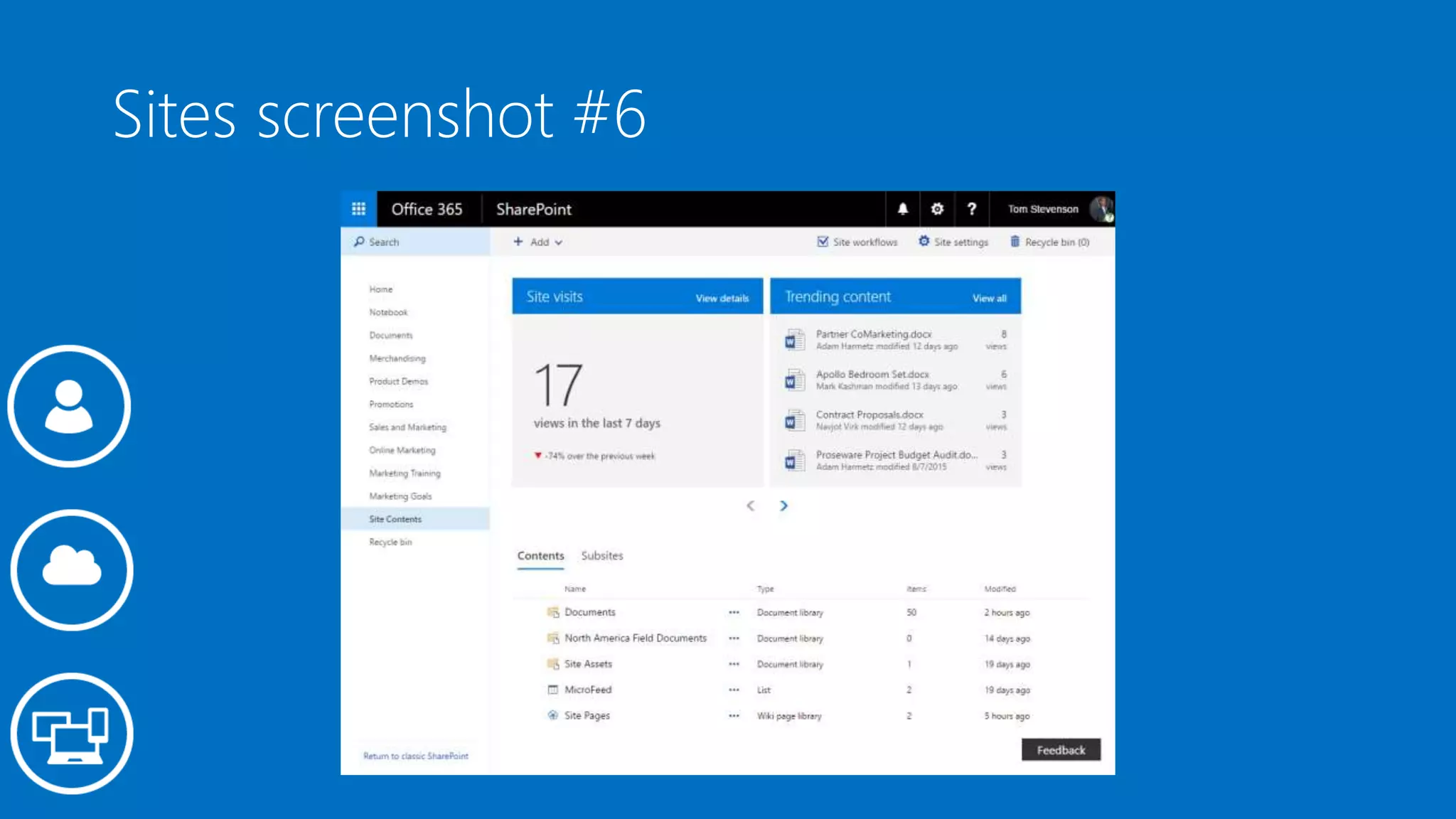
Task: Open Recycle bin trash icon in toolbar
Action: click(1015, 242)
